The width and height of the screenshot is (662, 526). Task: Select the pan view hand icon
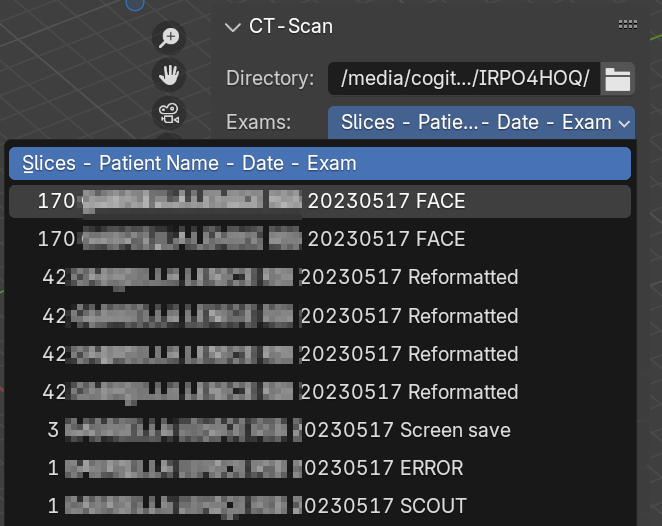(x=169, y=75)
